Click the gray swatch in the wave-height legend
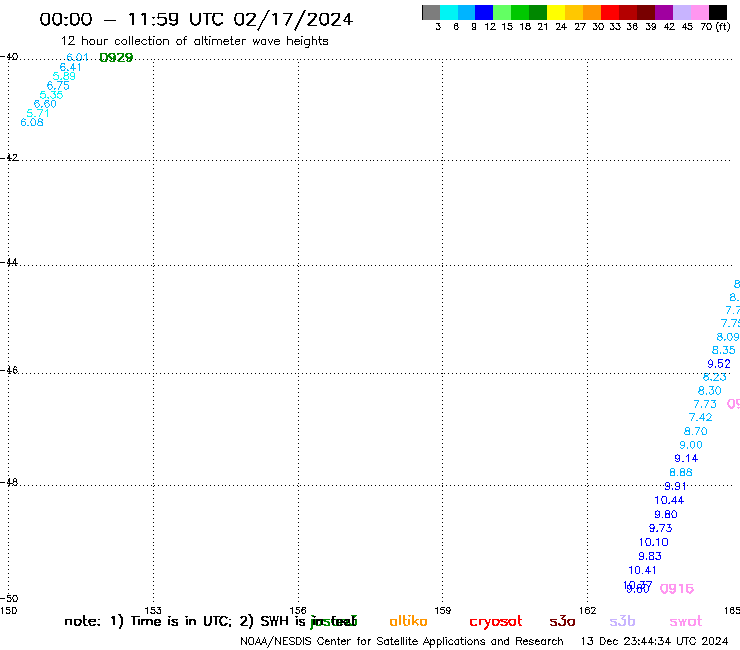Image resolution: width=740 pixels, height=650 pixels. 431,12
